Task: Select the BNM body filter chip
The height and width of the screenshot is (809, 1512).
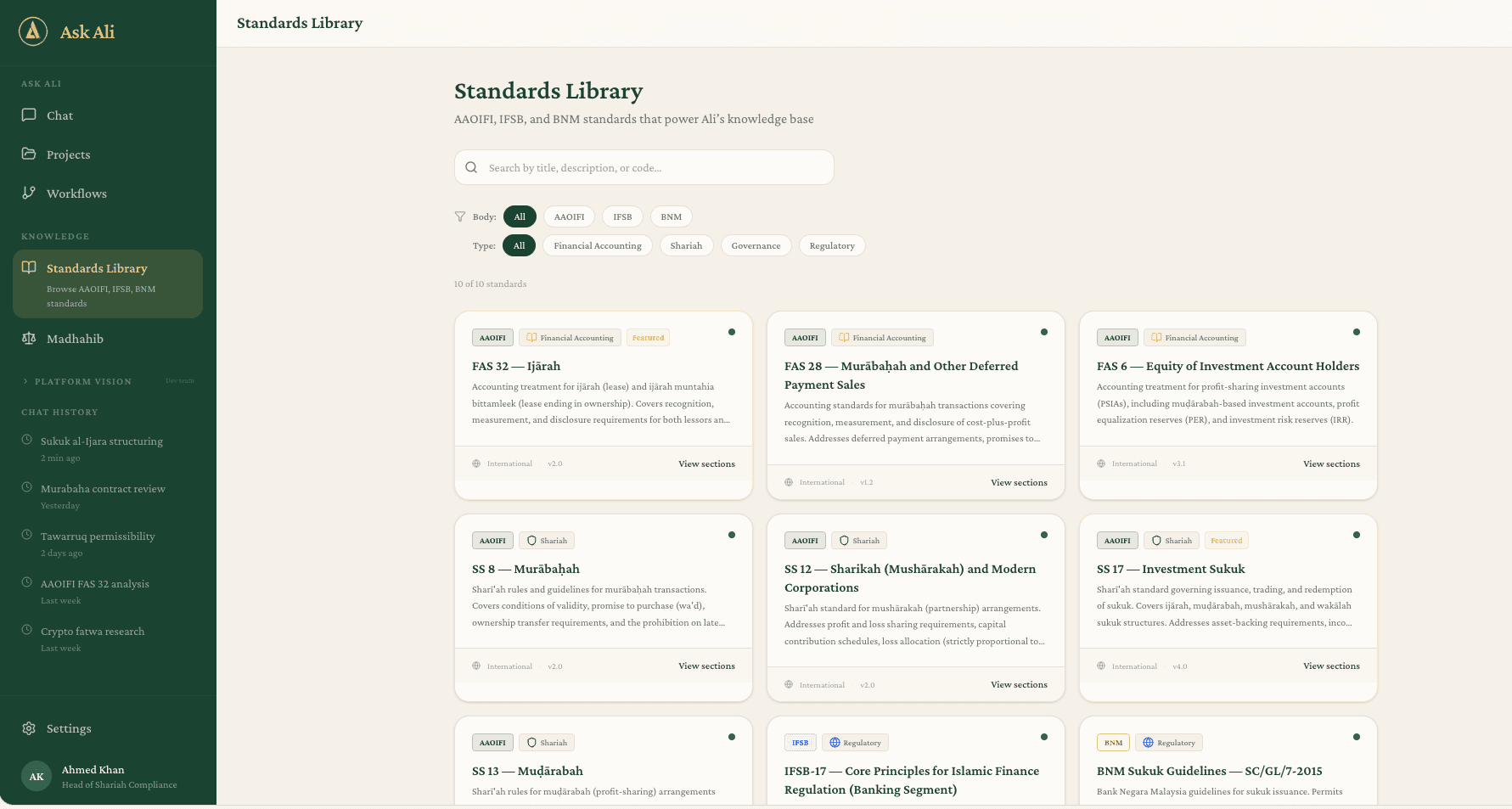Action: (x=671, y=216)
